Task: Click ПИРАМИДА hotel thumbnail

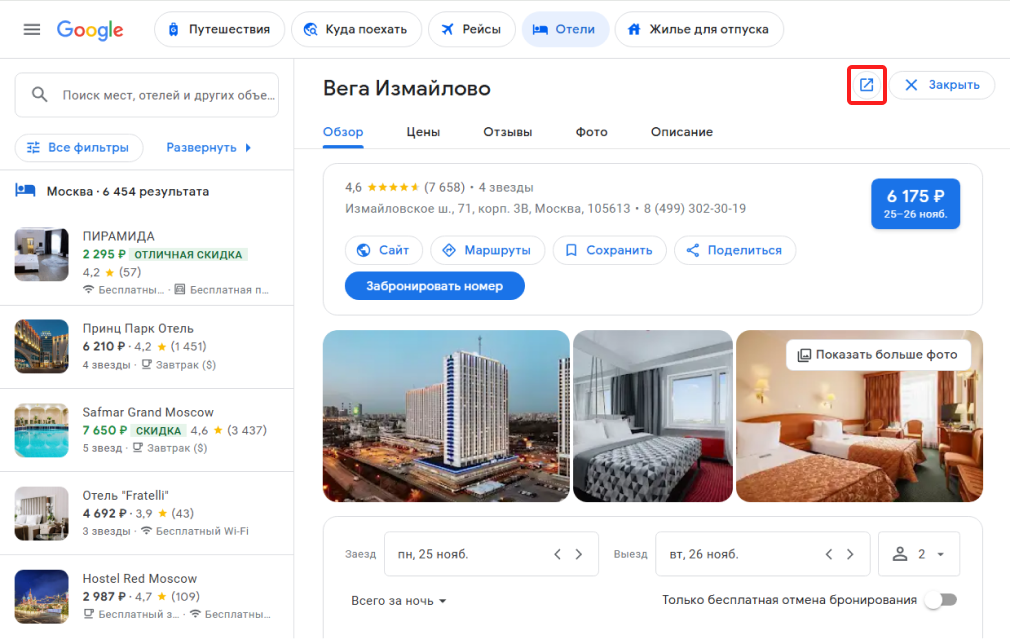Action: pos(42,254)
